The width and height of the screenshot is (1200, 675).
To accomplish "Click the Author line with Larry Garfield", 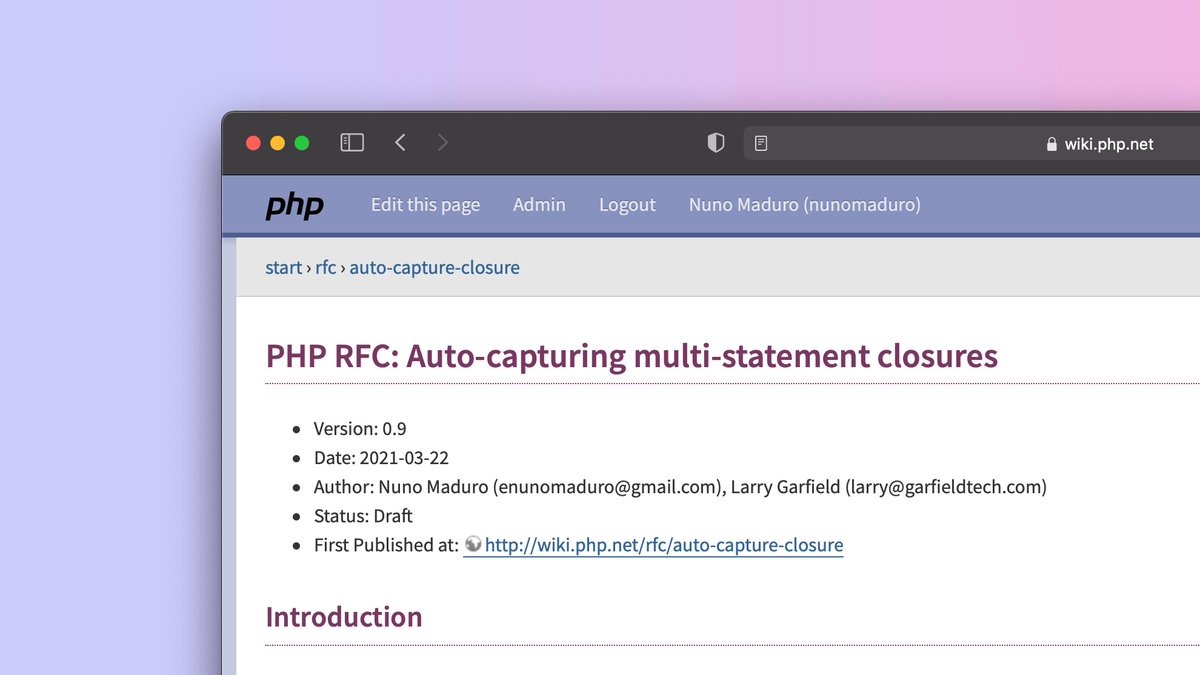I will pos(680,487).
